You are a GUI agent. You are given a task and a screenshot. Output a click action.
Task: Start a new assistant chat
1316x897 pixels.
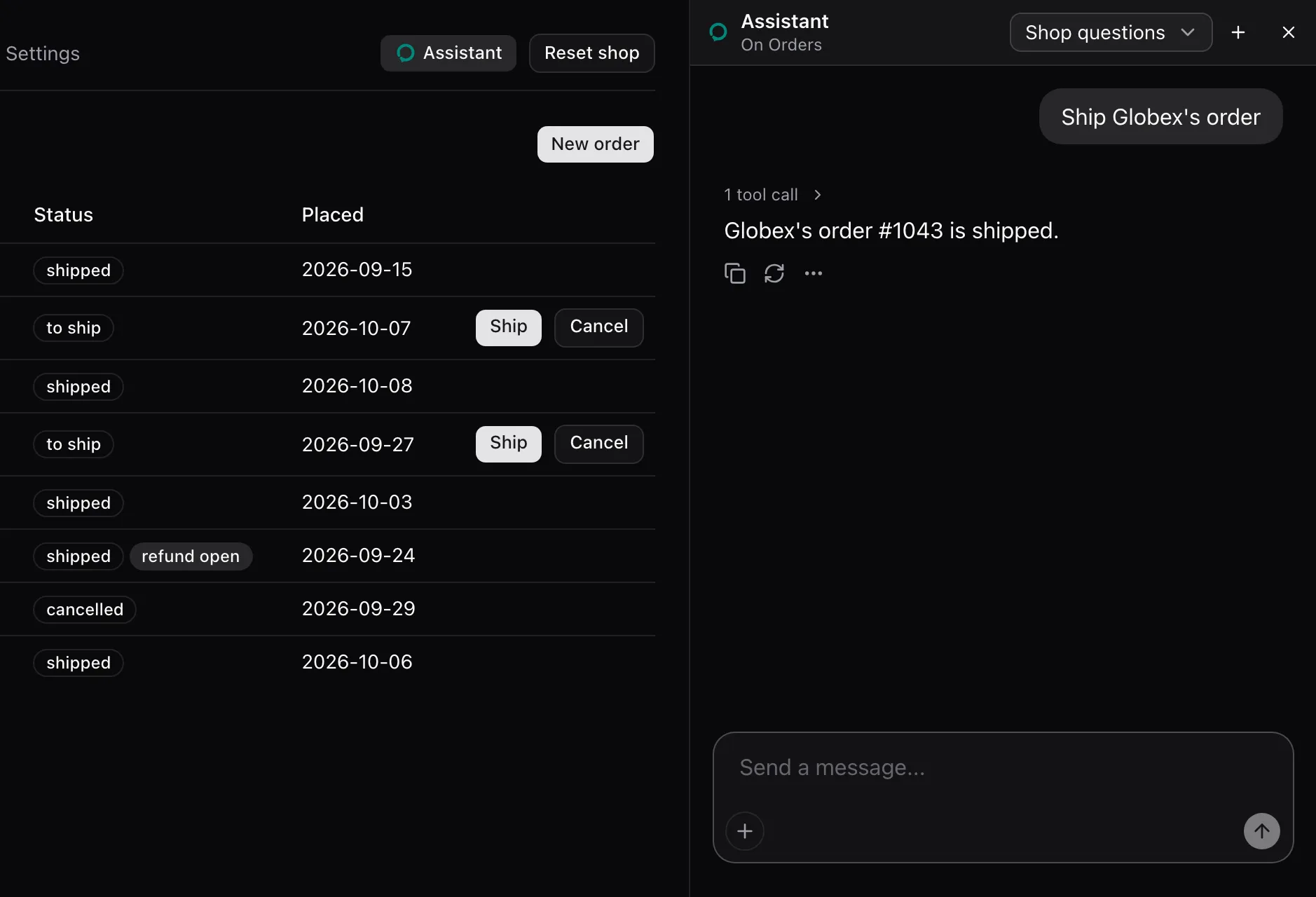(x=1238, y=32)
